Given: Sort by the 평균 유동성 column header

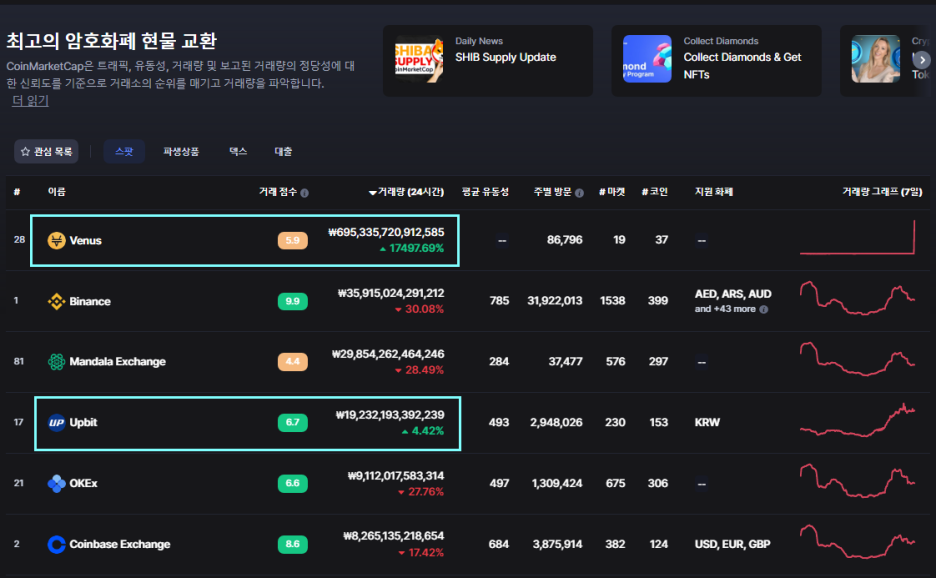Looking at the screenshot, I should 485,192.
